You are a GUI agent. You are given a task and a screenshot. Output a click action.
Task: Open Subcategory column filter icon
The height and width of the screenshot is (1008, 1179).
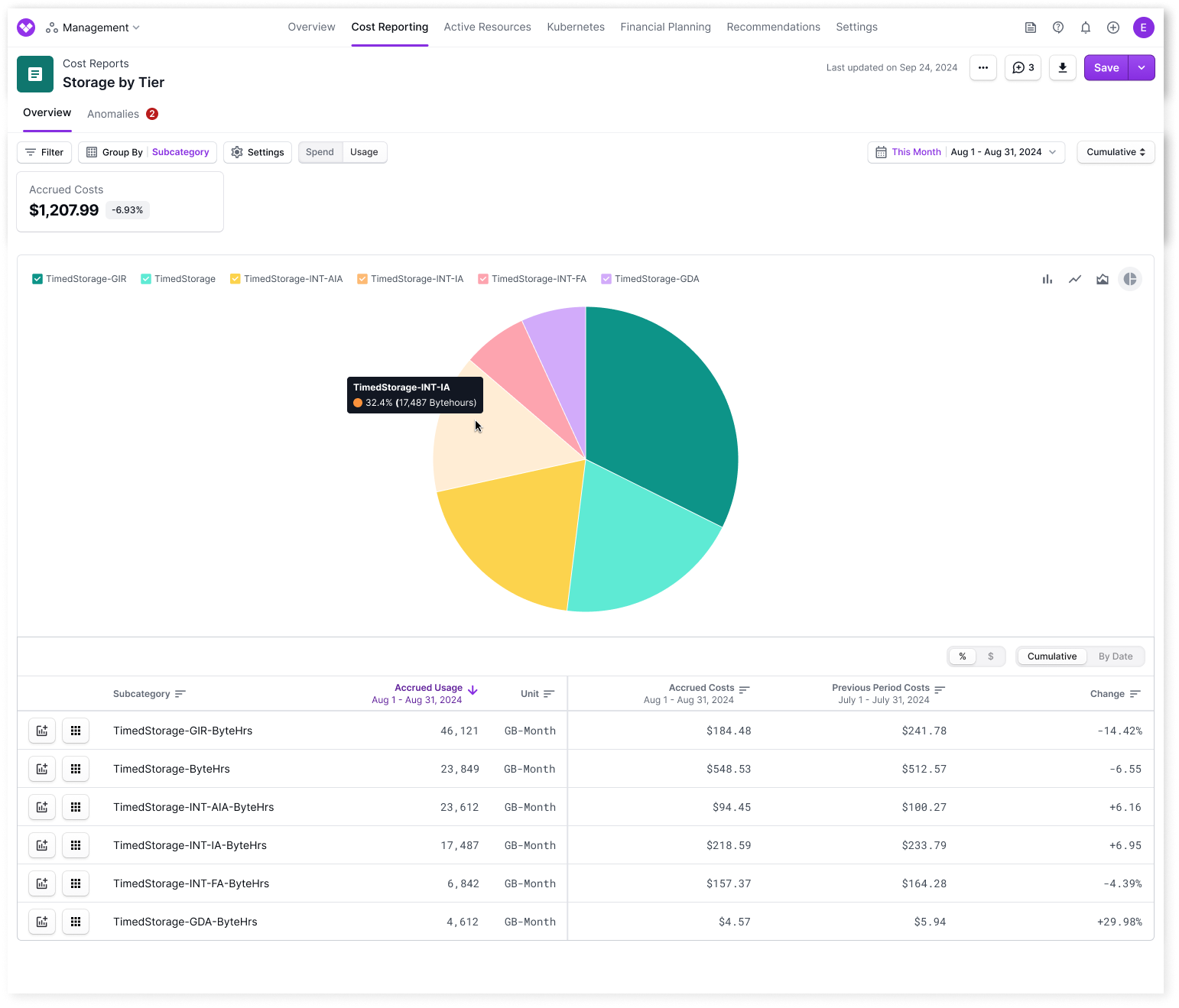click(x=180, y=694)
